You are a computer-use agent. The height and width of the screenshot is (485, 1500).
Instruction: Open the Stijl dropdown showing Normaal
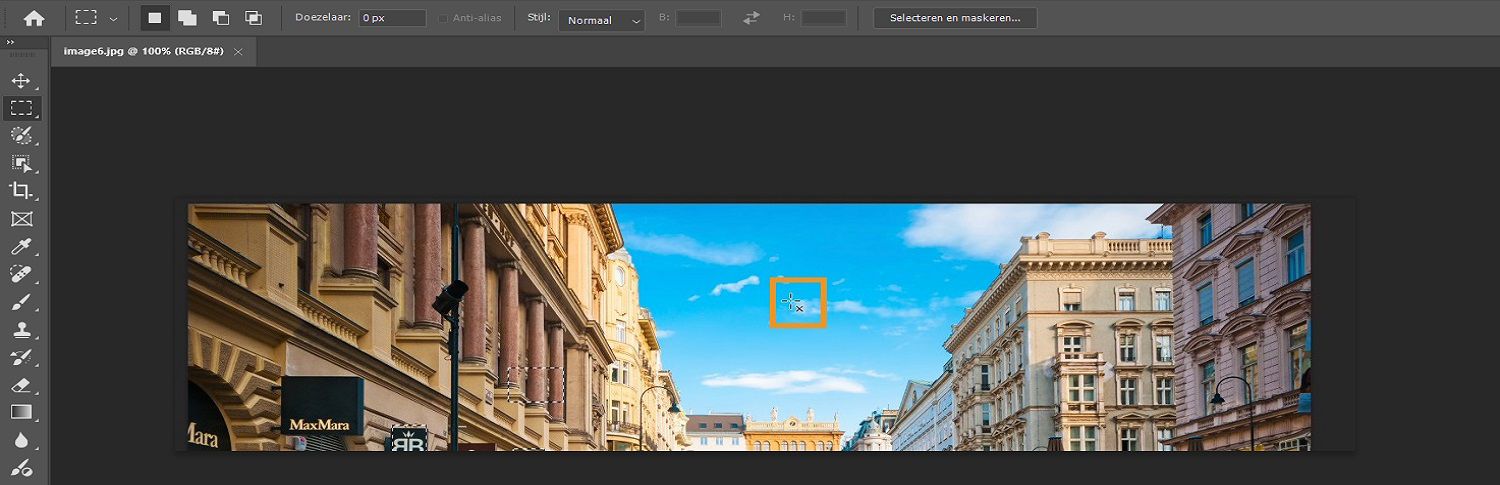point(601,19)
